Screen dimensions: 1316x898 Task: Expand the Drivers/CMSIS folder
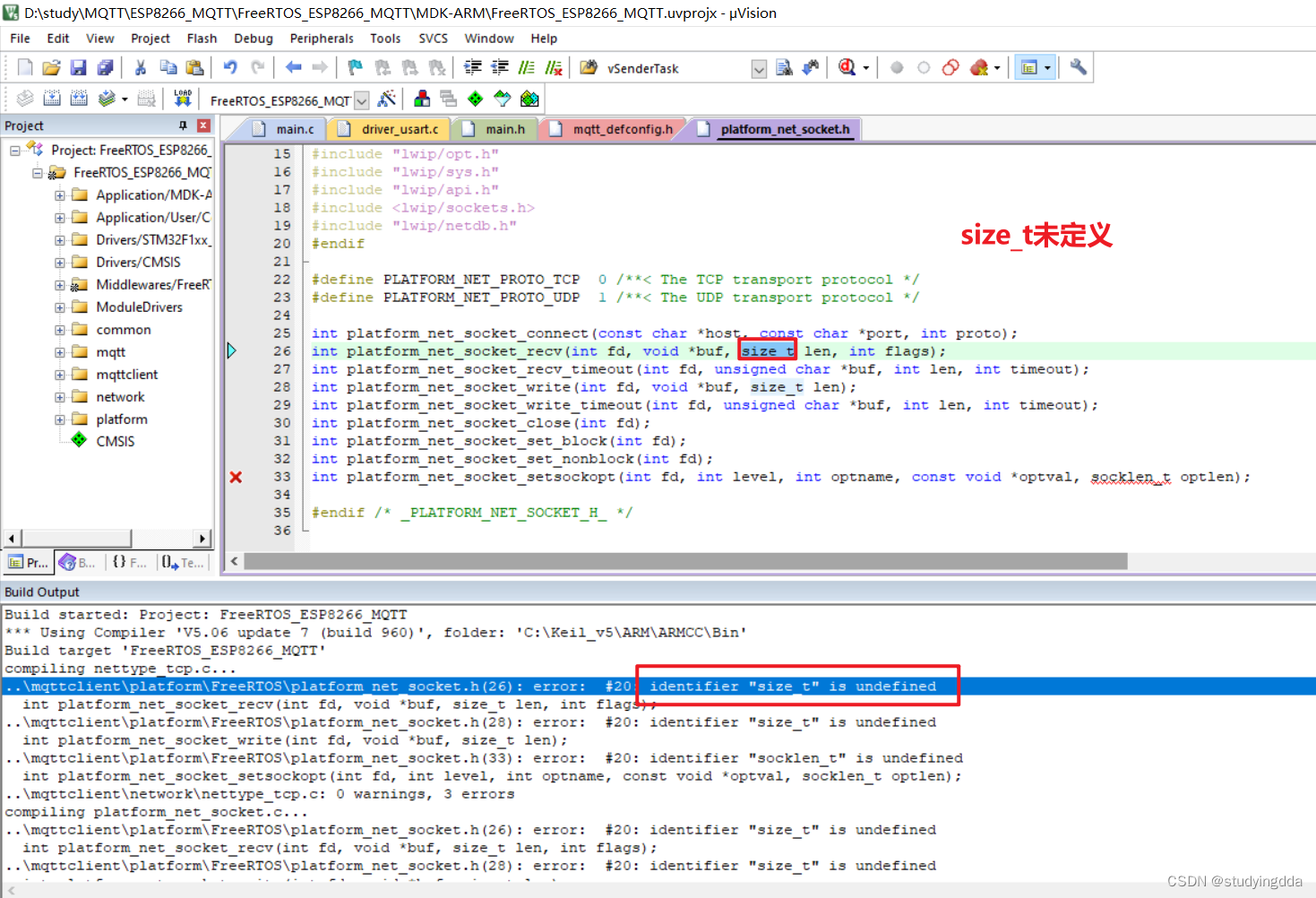tap(59, 263)
